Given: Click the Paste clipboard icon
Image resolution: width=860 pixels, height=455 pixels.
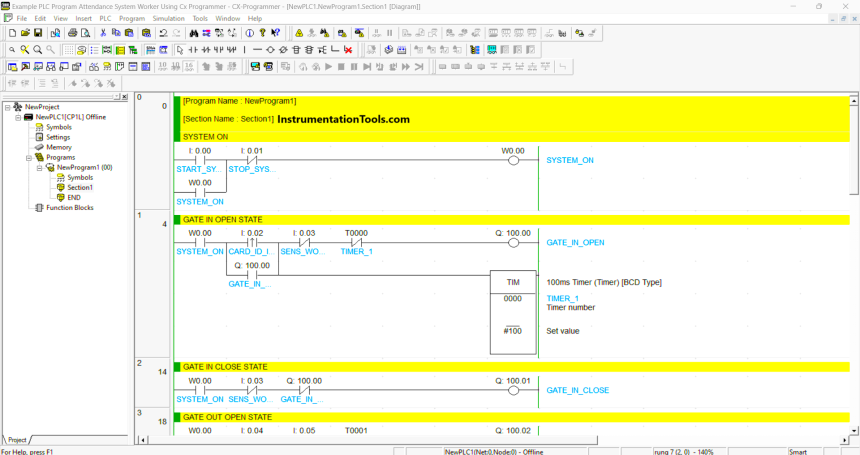Looking at the screenshot, I should (x=129, y=33).
